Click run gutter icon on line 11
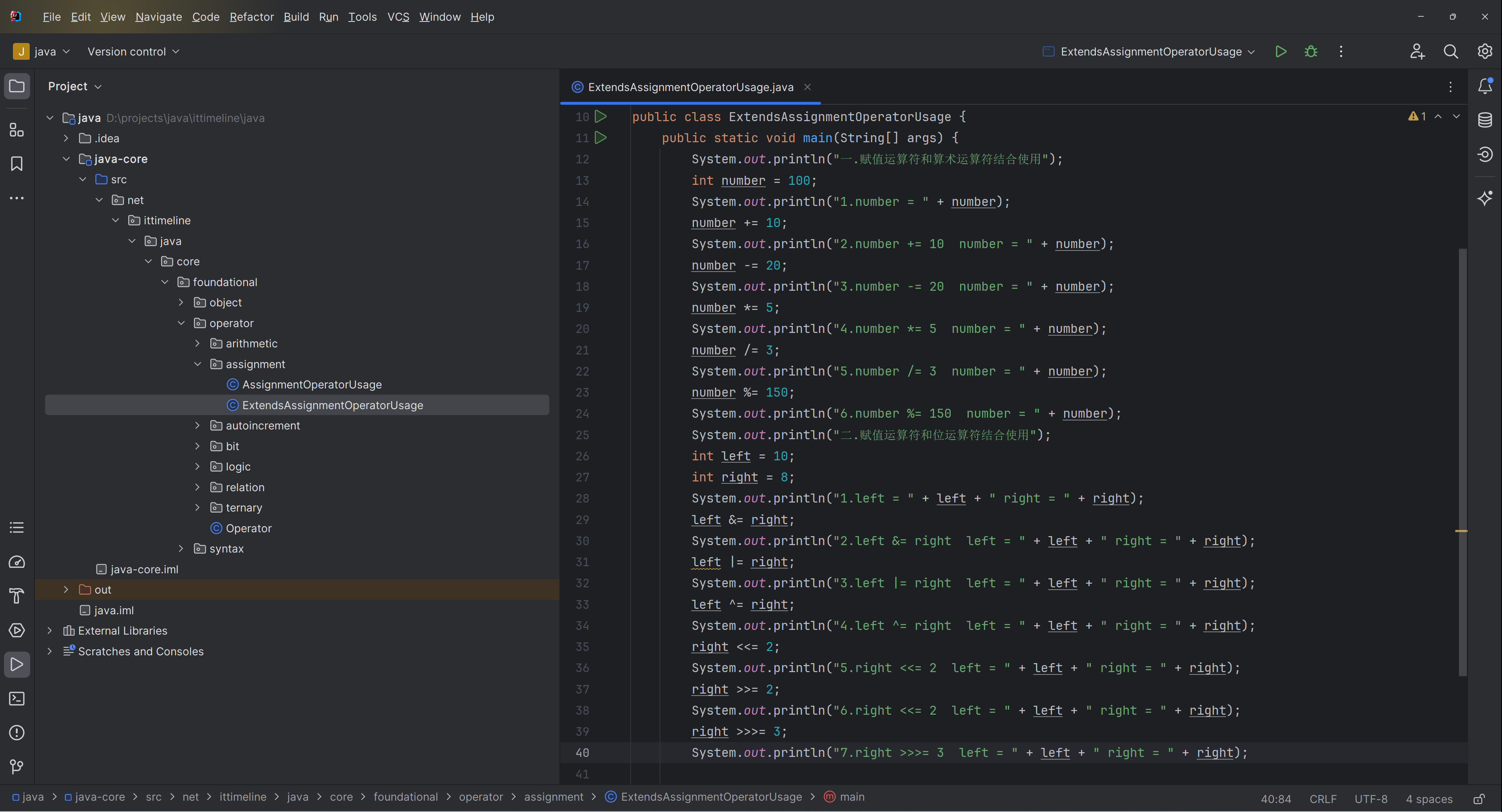Screen dimensions: 1502x812 click(600, 138)
